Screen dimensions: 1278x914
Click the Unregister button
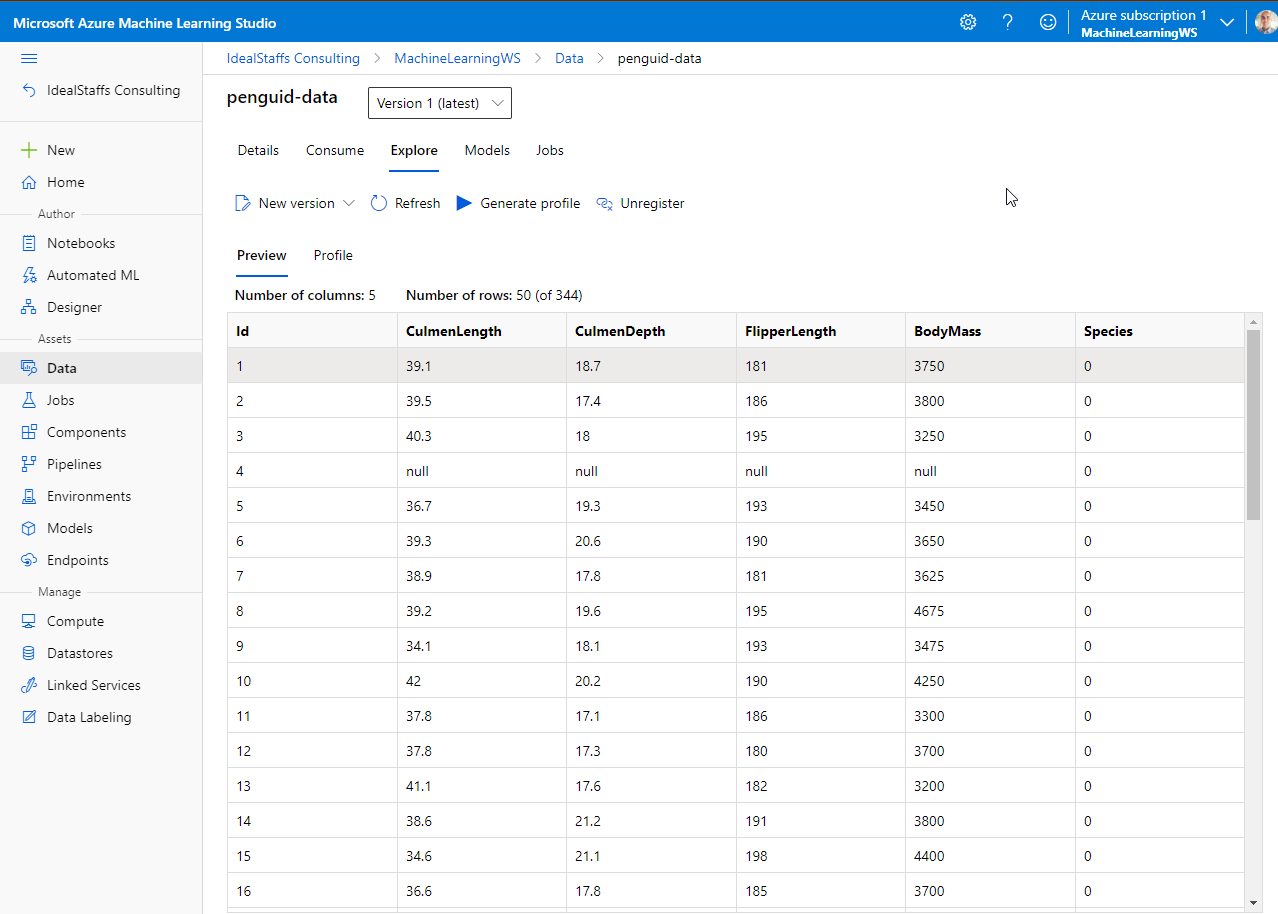[640, 203]
